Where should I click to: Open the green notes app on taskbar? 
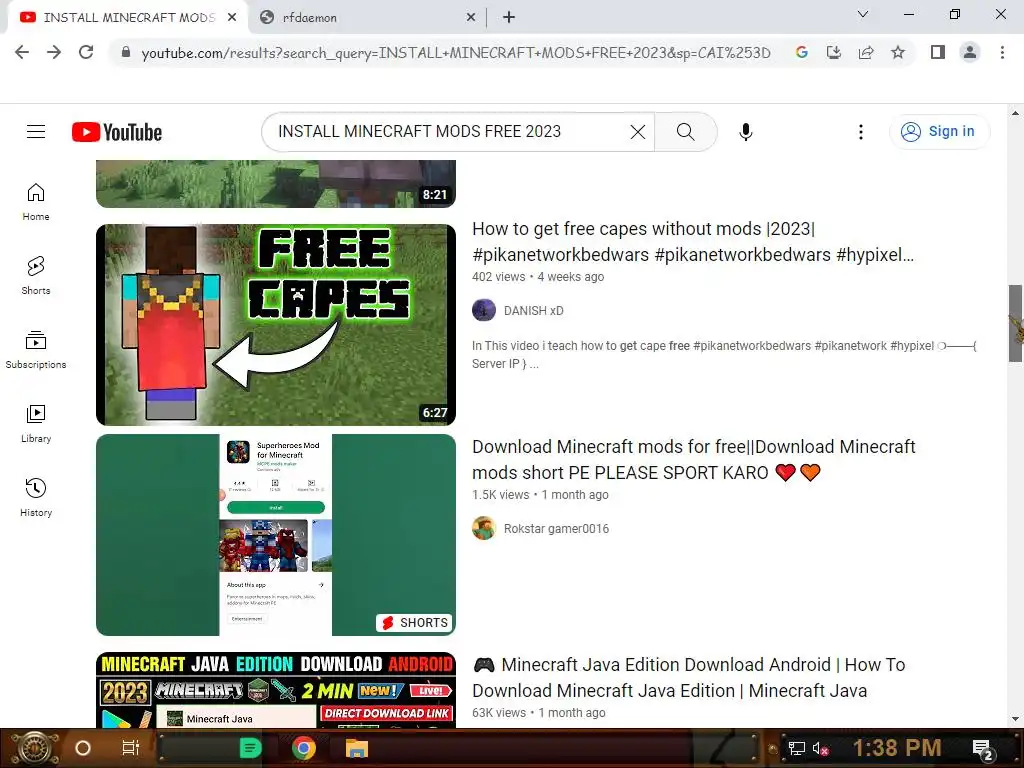tap(250, 748)
